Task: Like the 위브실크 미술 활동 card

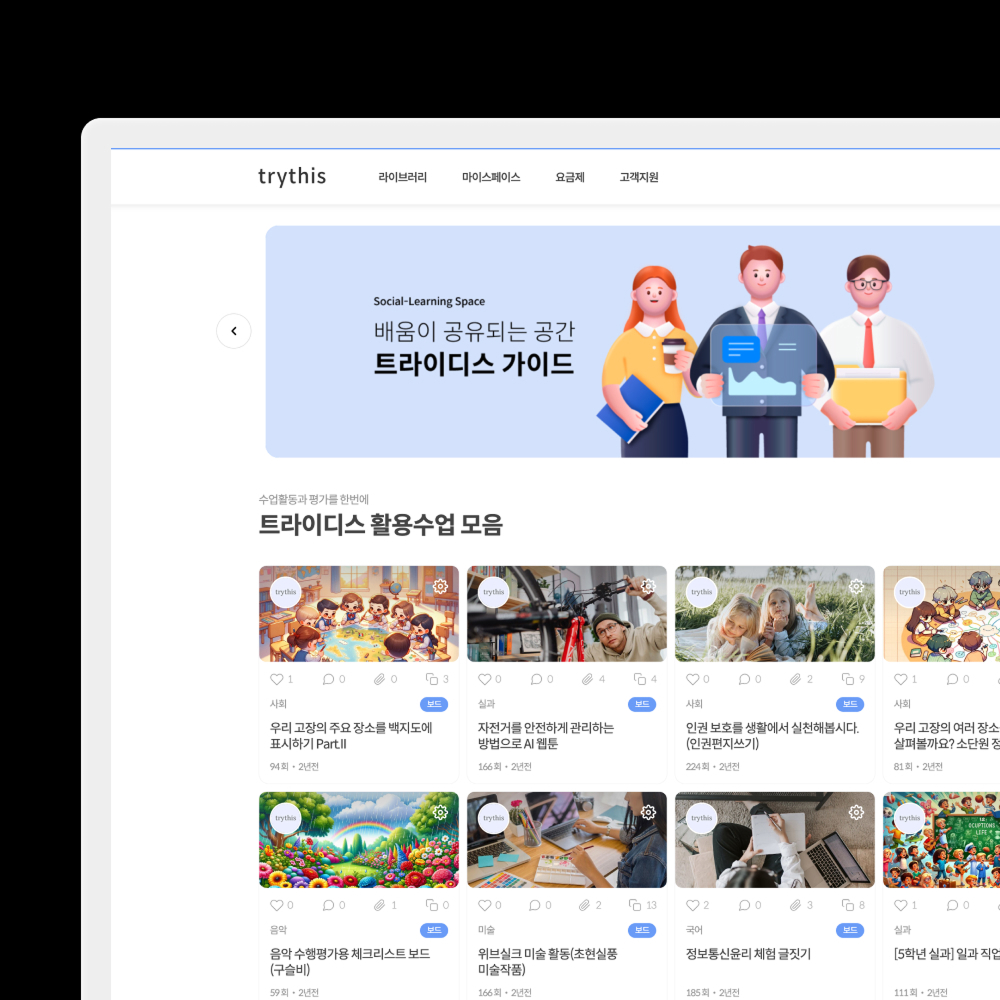Action: click(485, 905)
